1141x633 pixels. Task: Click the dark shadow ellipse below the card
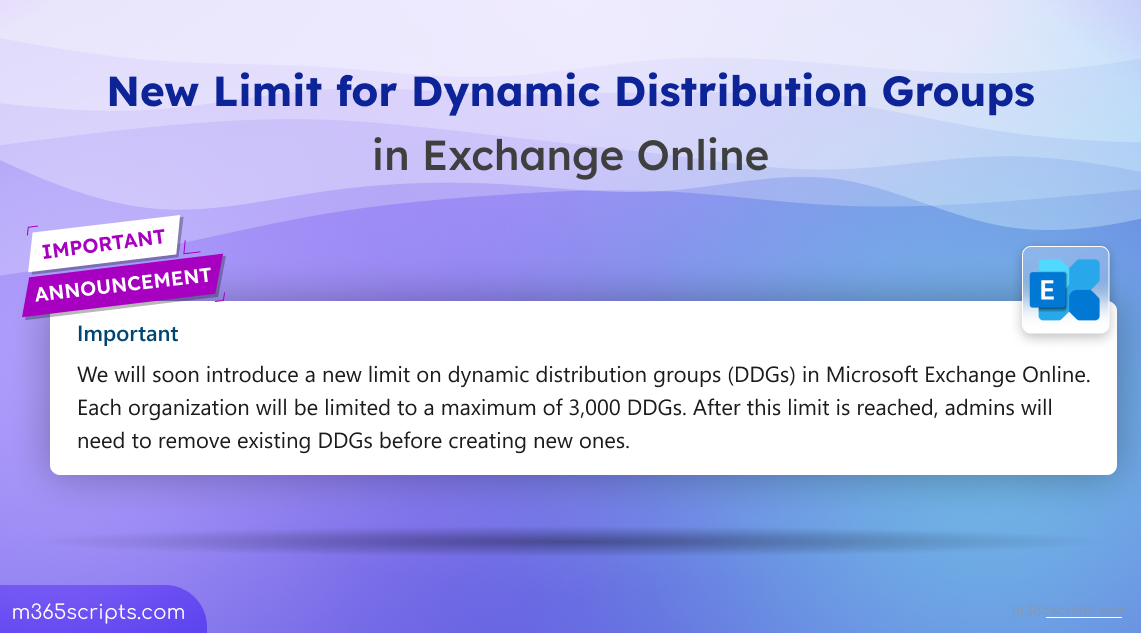[x=570, y=543]
